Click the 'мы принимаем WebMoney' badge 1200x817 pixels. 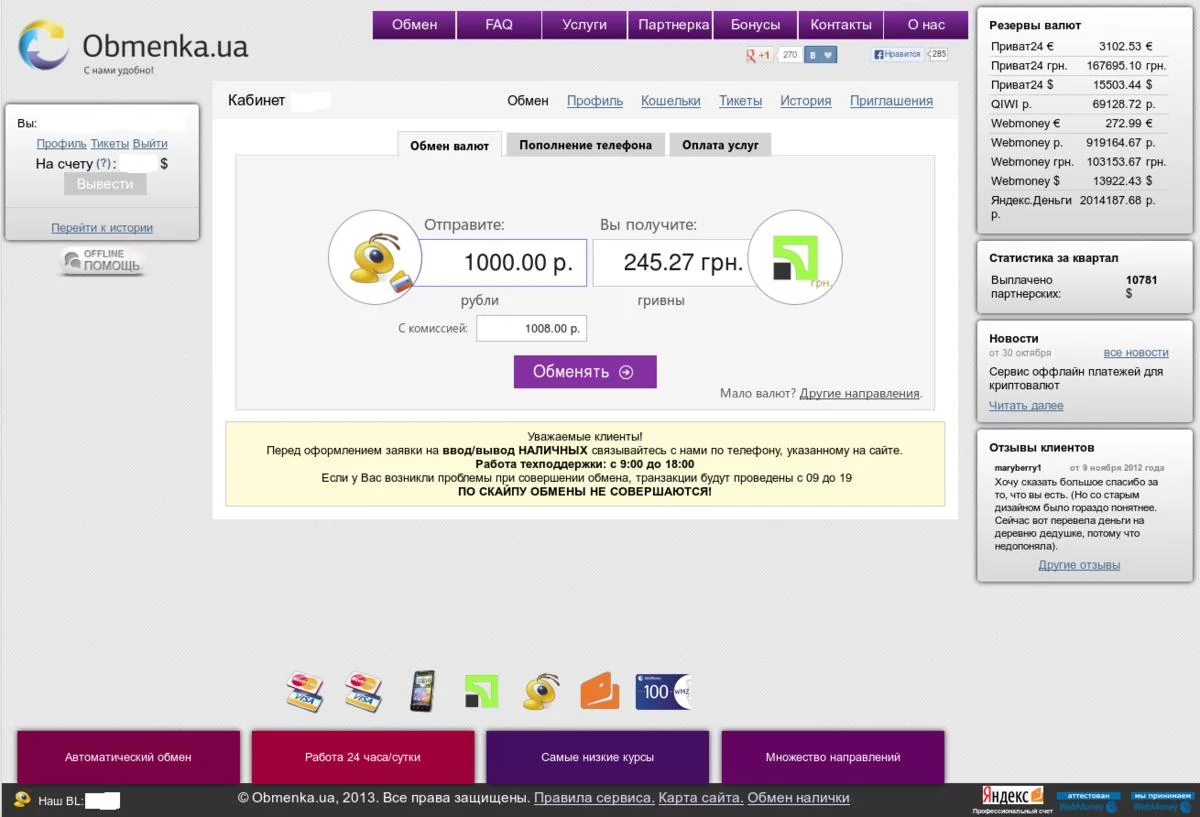click(1162, 801)
